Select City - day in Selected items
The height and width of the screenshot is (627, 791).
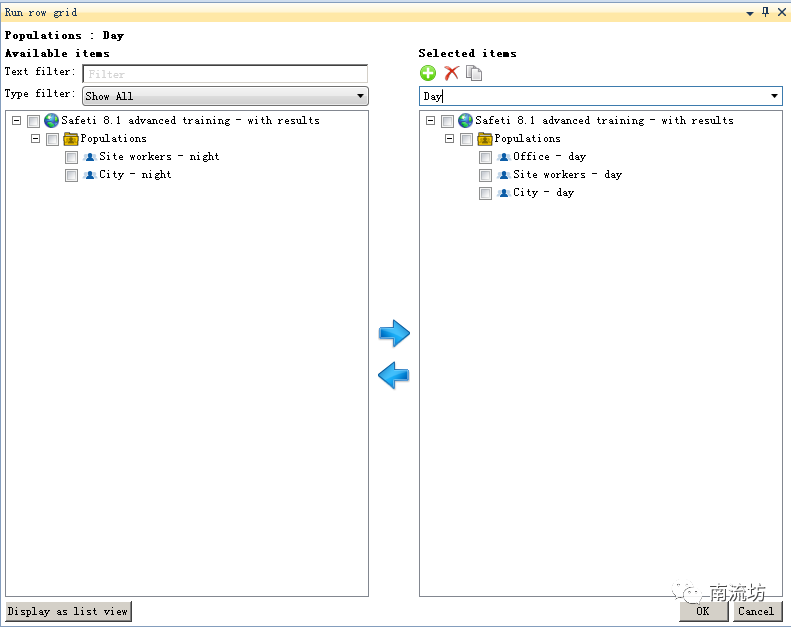click(x=543, y=193)
